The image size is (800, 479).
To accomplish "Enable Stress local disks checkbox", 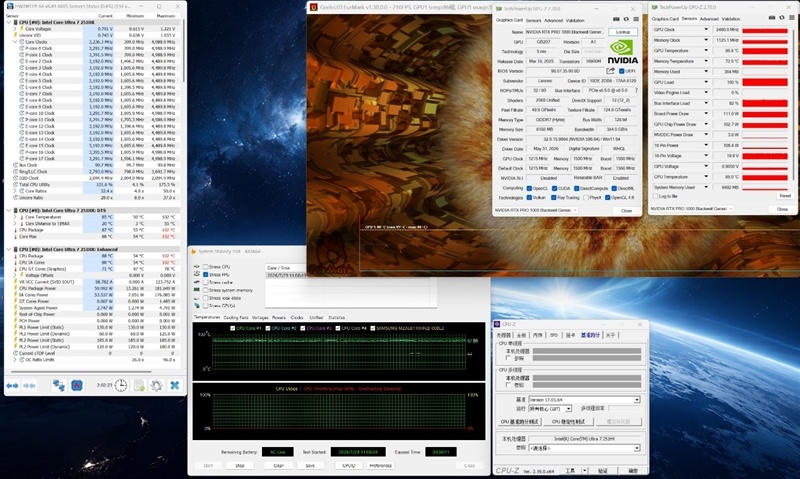I will [206, 298].
